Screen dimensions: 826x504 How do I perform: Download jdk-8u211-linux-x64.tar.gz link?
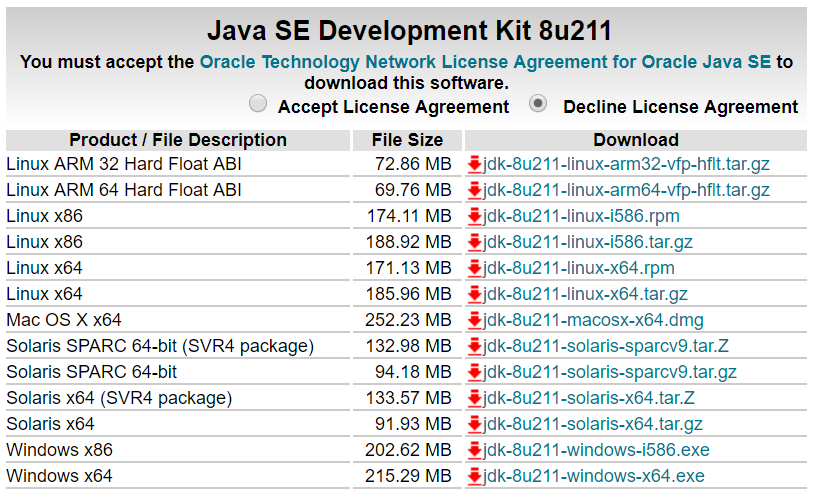click(x=585, y=294)
